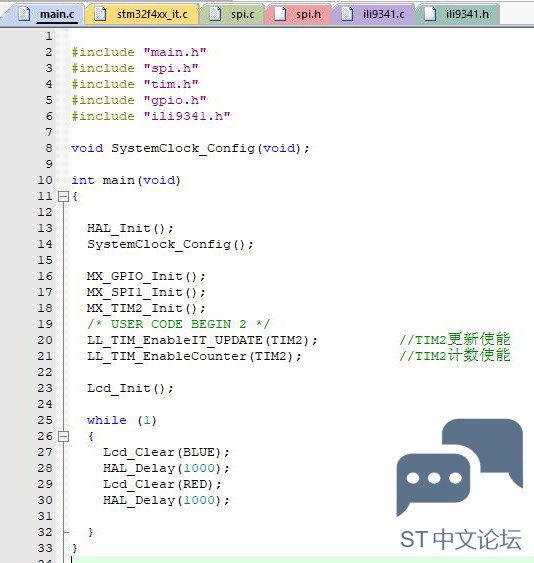The height and width of the screenshot is (563, 534).
Task: Click the //TIM2计数使能 comment
Action: pos(455,355)
